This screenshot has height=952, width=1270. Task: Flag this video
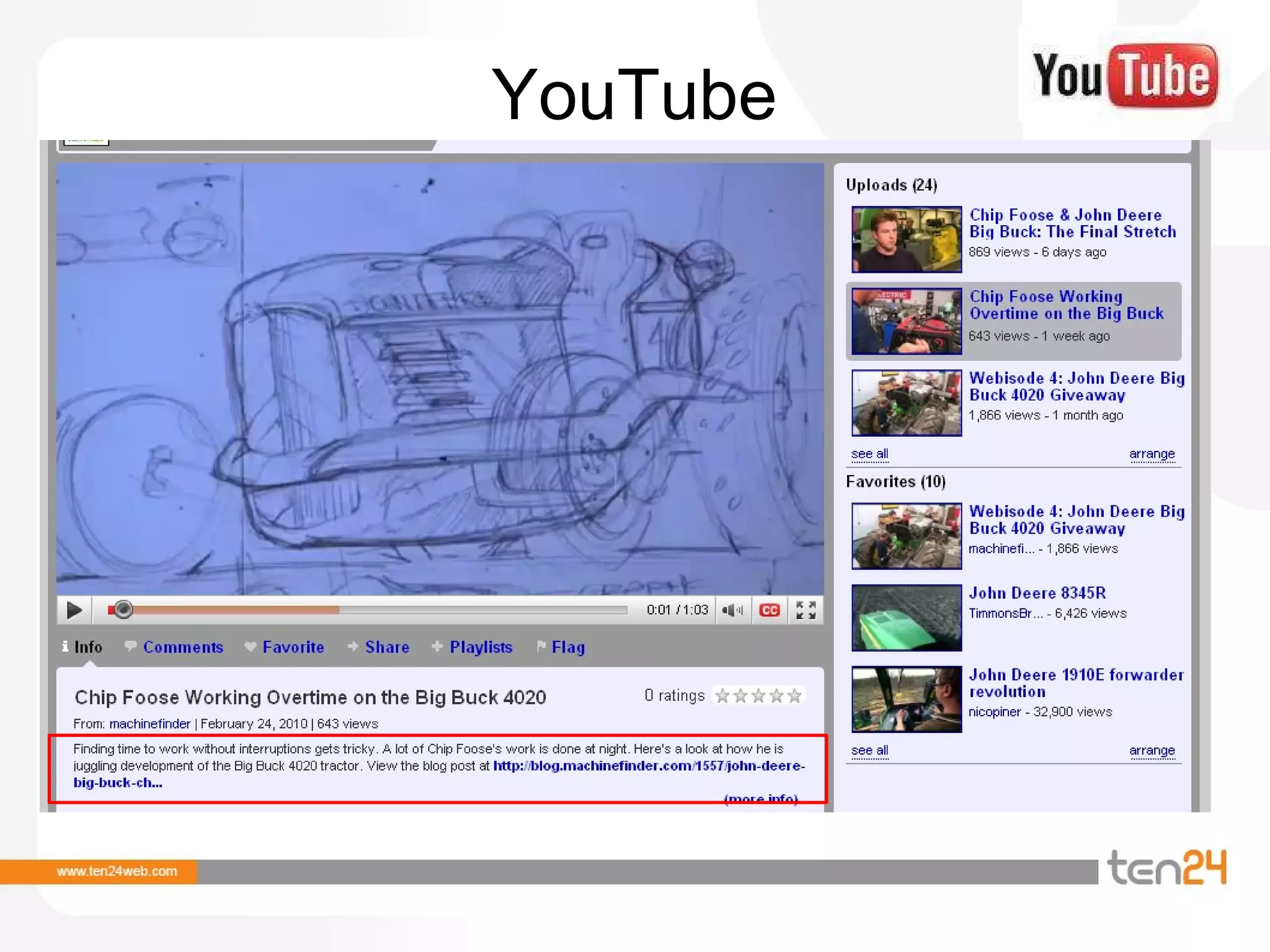[568, 647]
